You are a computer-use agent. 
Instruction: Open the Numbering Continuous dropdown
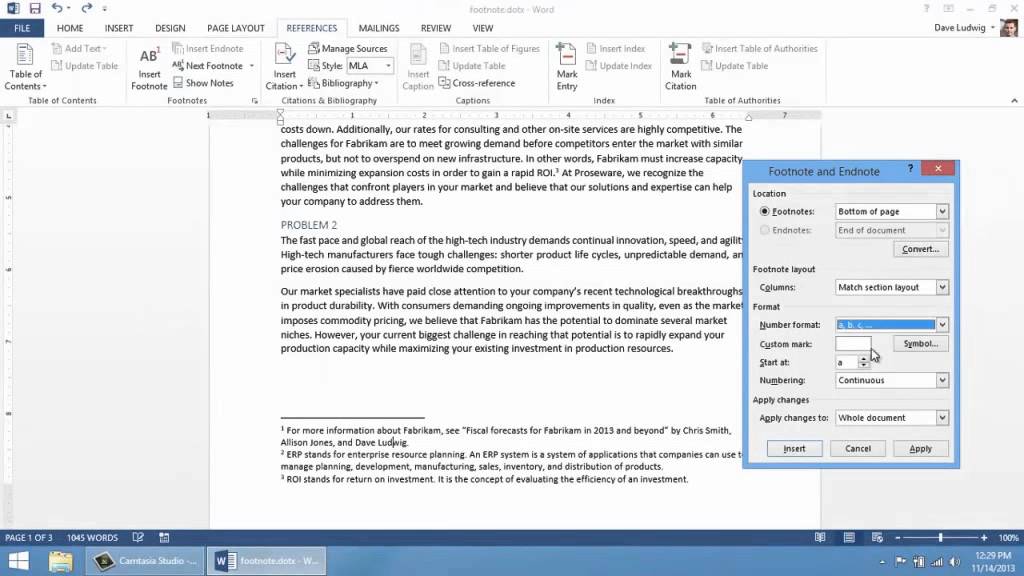(x=891, y=380)
